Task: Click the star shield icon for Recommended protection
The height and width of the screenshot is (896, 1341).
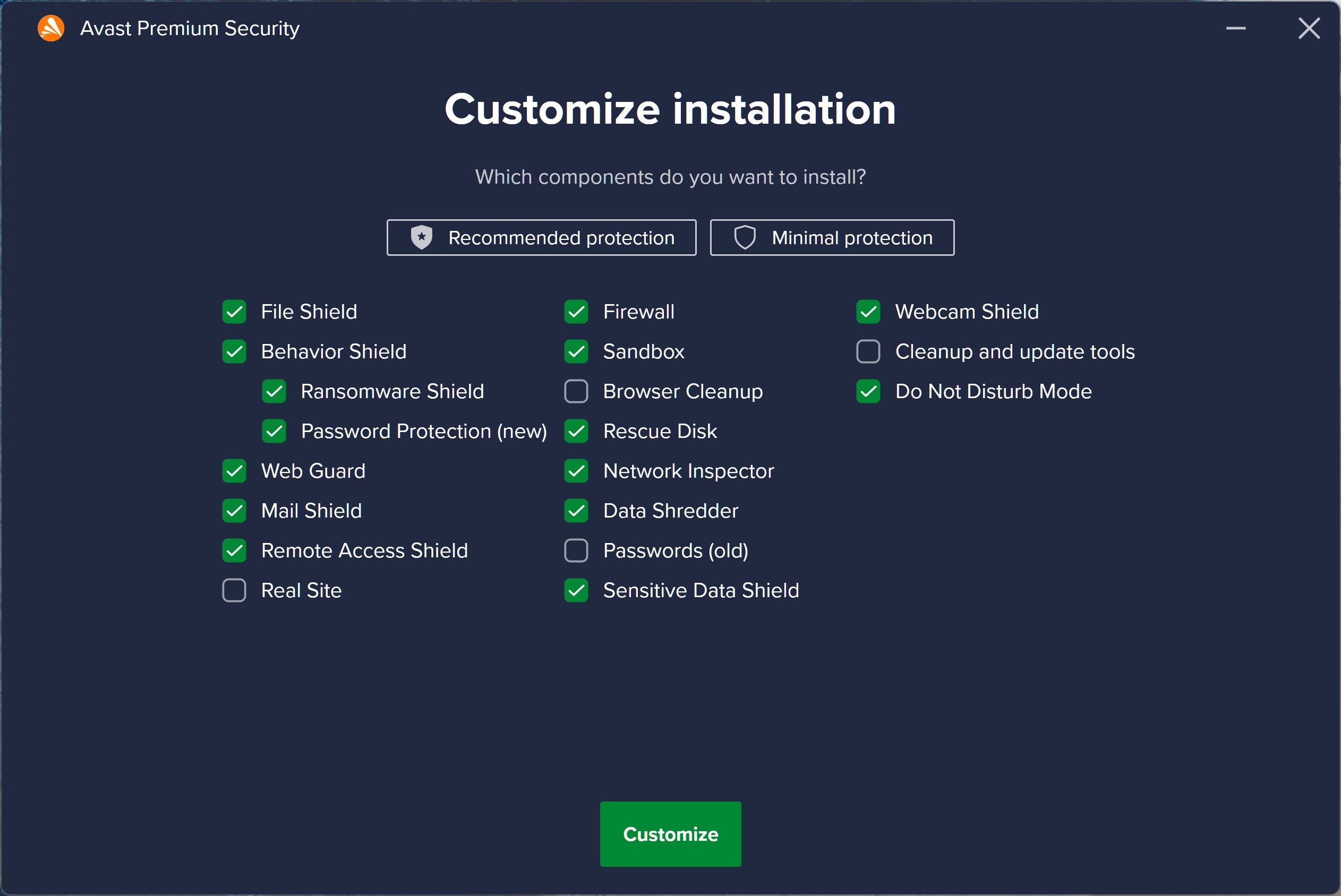Action: point(421,237)
